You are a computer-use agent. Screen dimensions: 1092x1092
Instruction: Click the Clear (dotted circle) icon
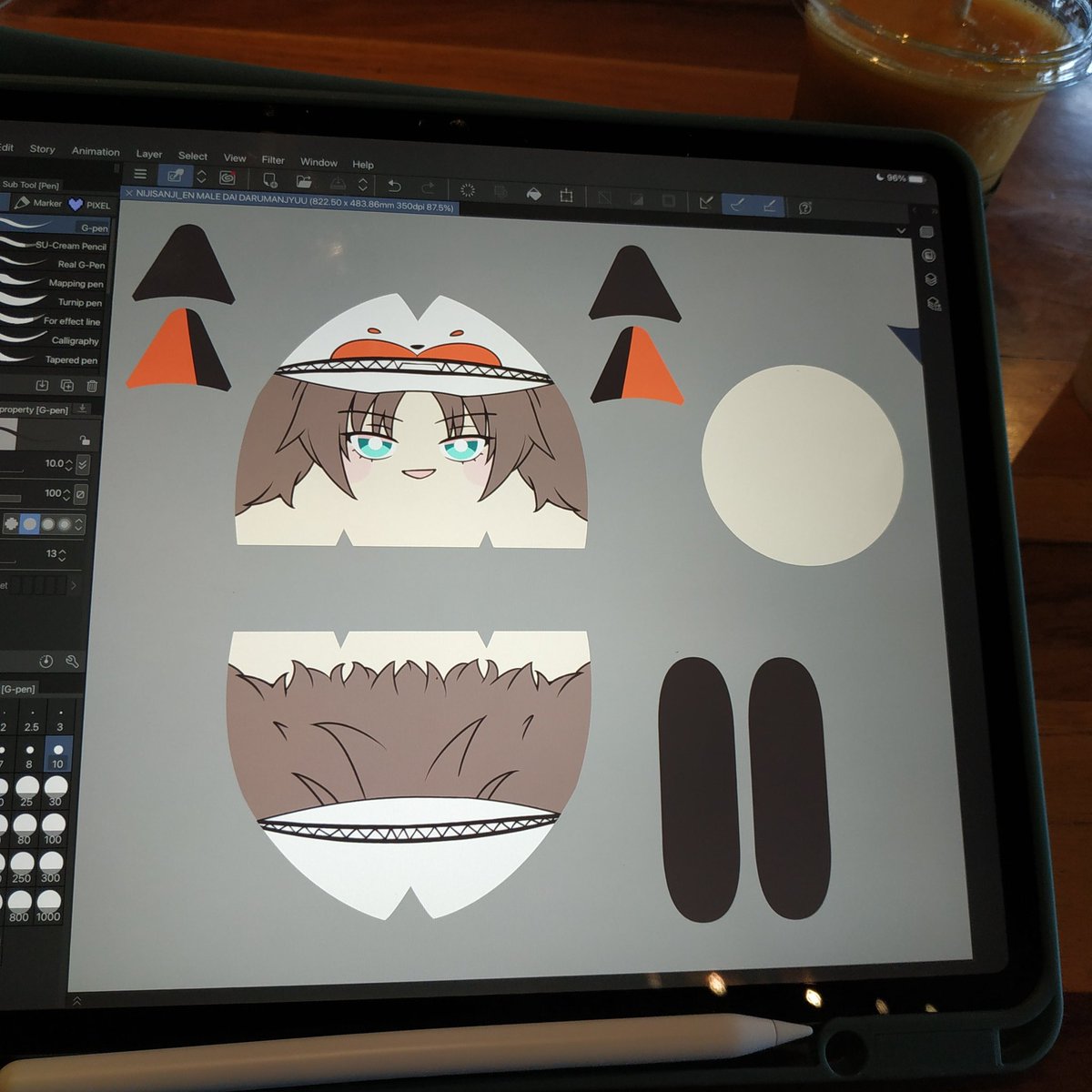[x=468, y=190]
